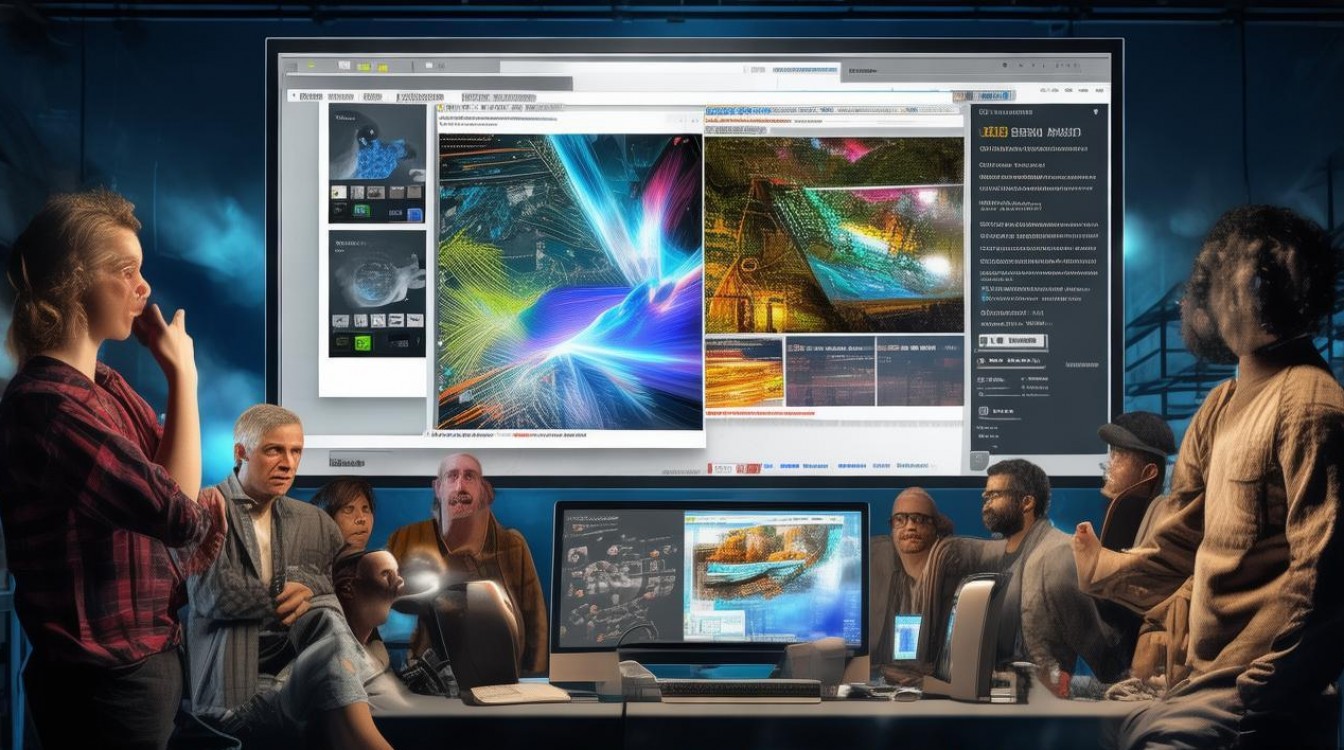Click the first small thumbnail icon in upper left panel
1344x750 pixels.
coord(339,192)
